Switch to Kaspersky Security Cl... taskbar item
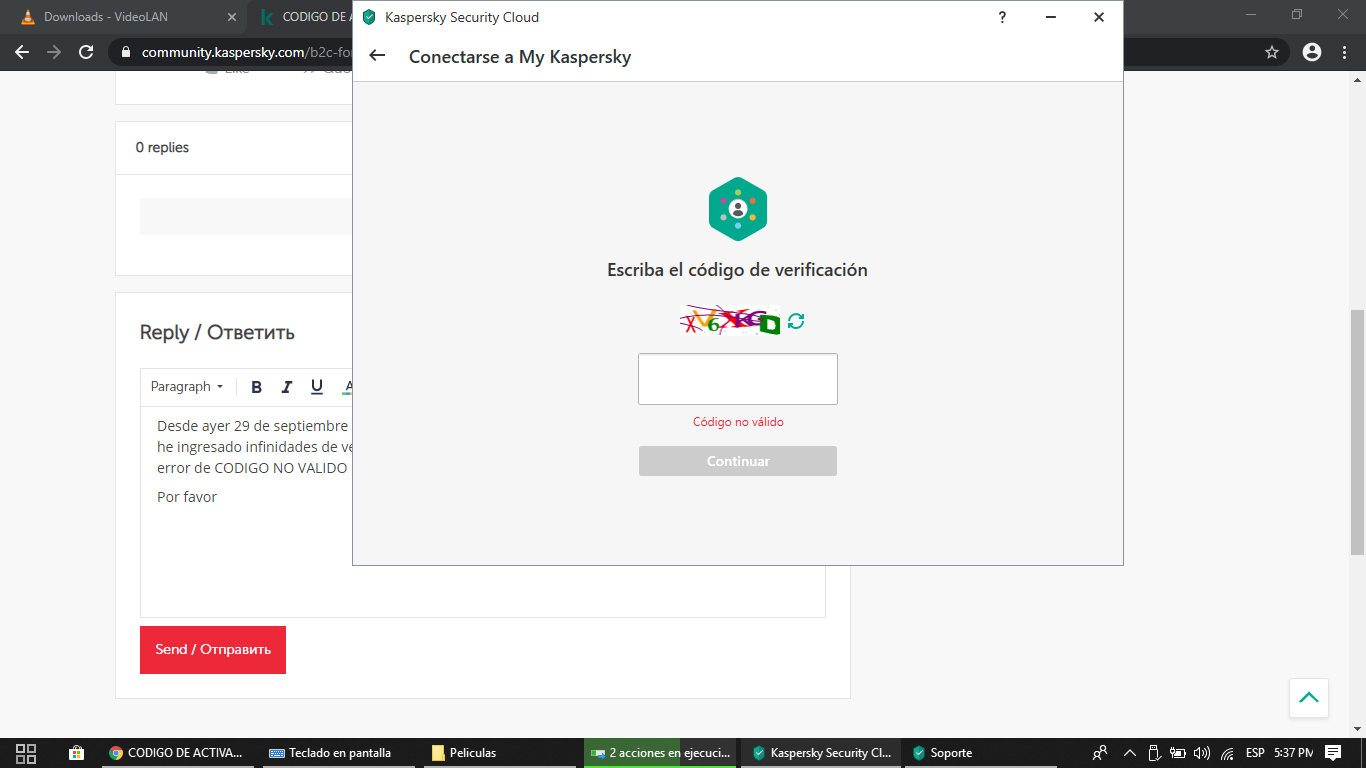Viewport: 1366px width, 768px height. (823, 753)
